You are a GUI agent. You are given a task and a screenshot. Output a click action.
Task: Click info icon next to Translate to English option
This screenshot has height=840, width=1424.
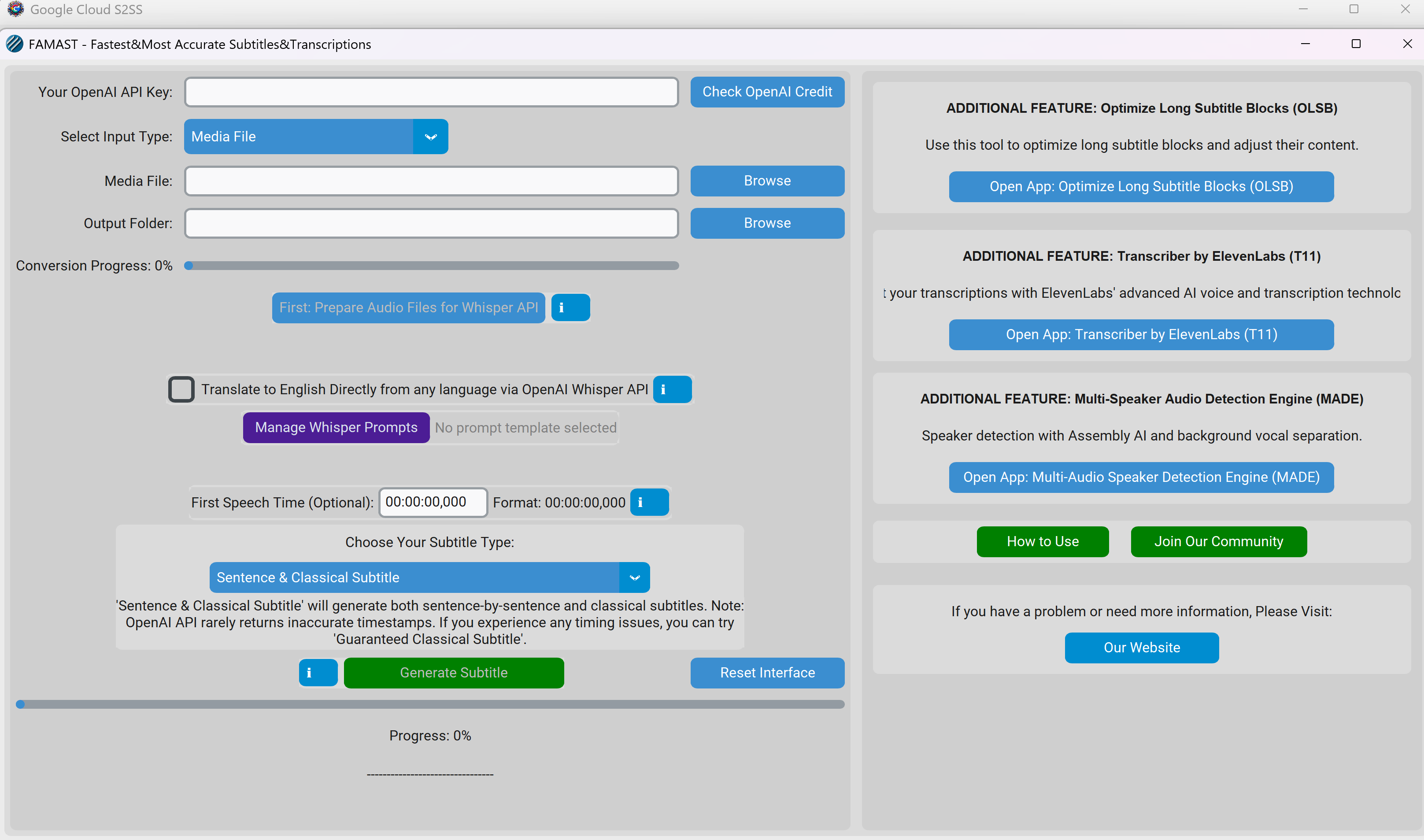click(672, 389)
